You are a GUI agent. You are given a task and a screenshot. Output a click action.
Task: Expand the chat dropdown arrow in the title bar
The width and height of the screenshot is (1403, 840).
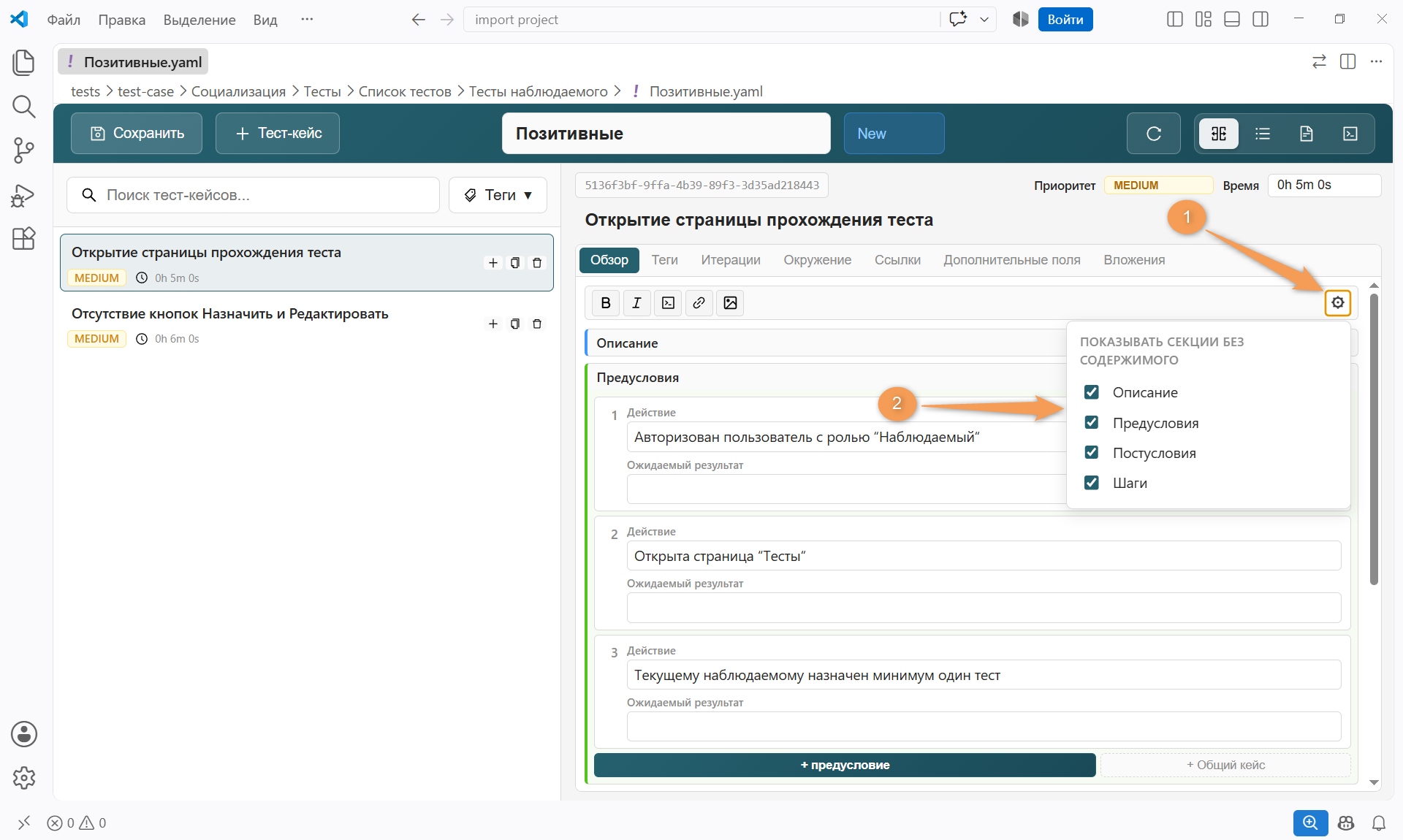[x=984, y=20]
